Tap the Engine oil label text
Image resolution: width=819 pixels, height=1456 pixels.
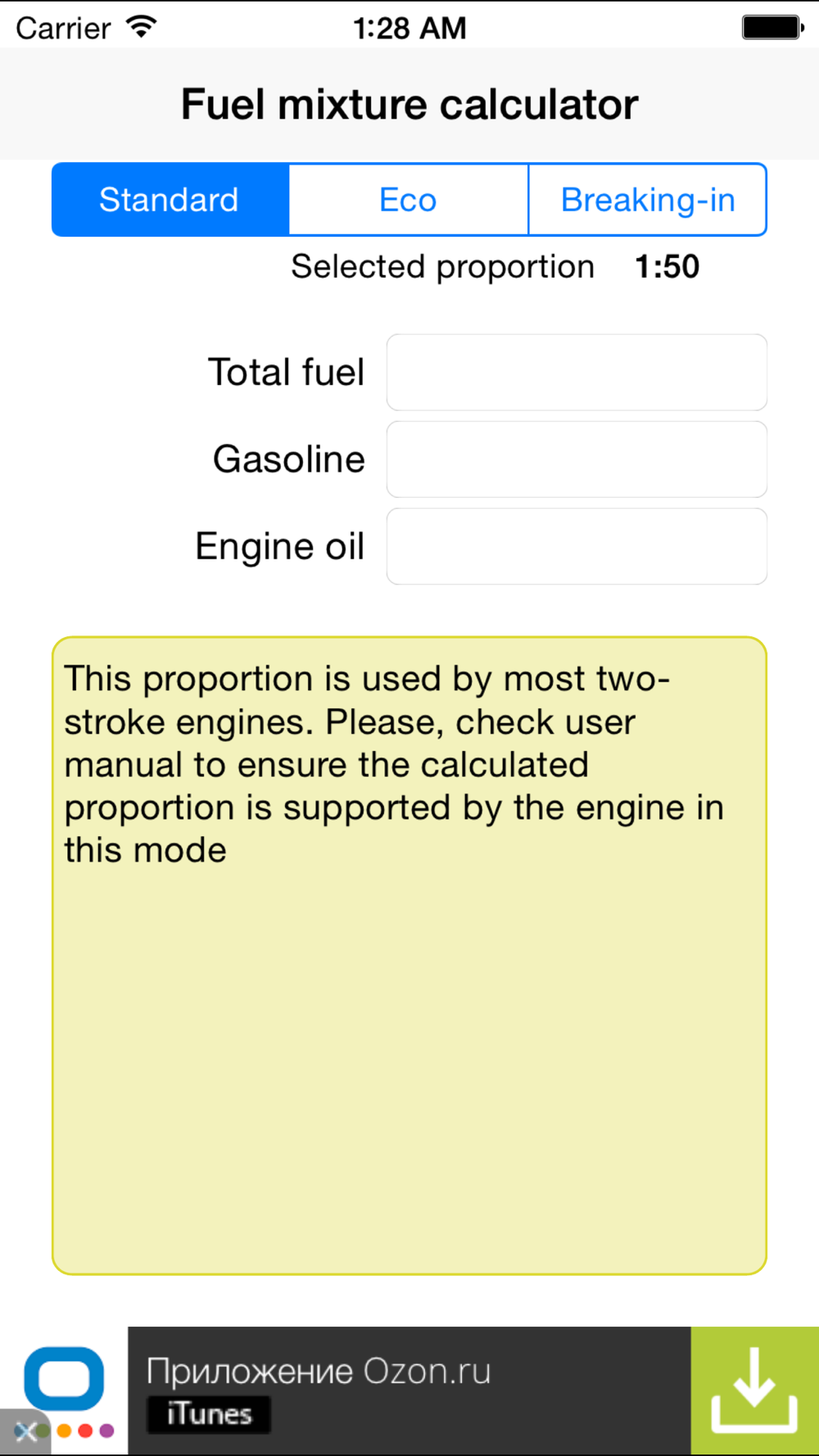click(279, 546)
